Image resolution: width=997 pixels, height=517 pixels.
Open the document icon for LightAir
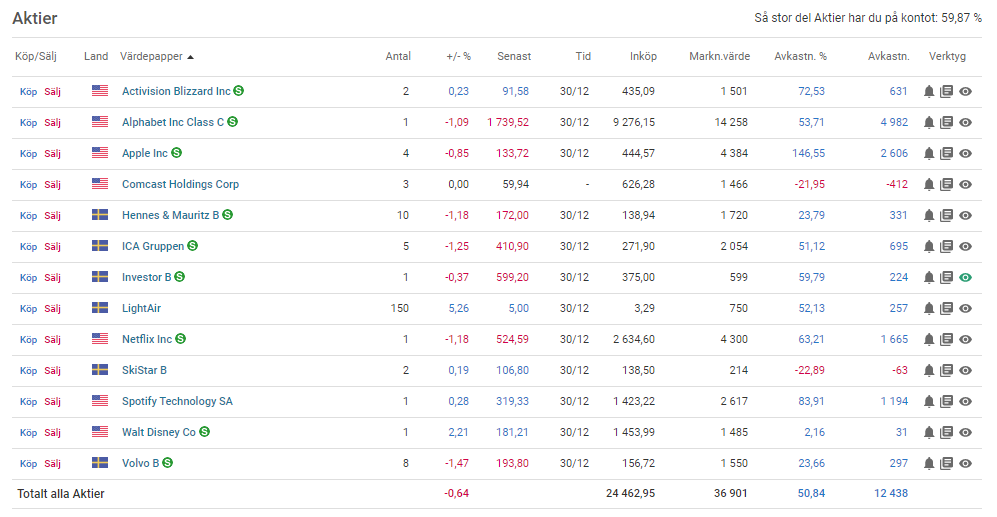click(947, 308)
